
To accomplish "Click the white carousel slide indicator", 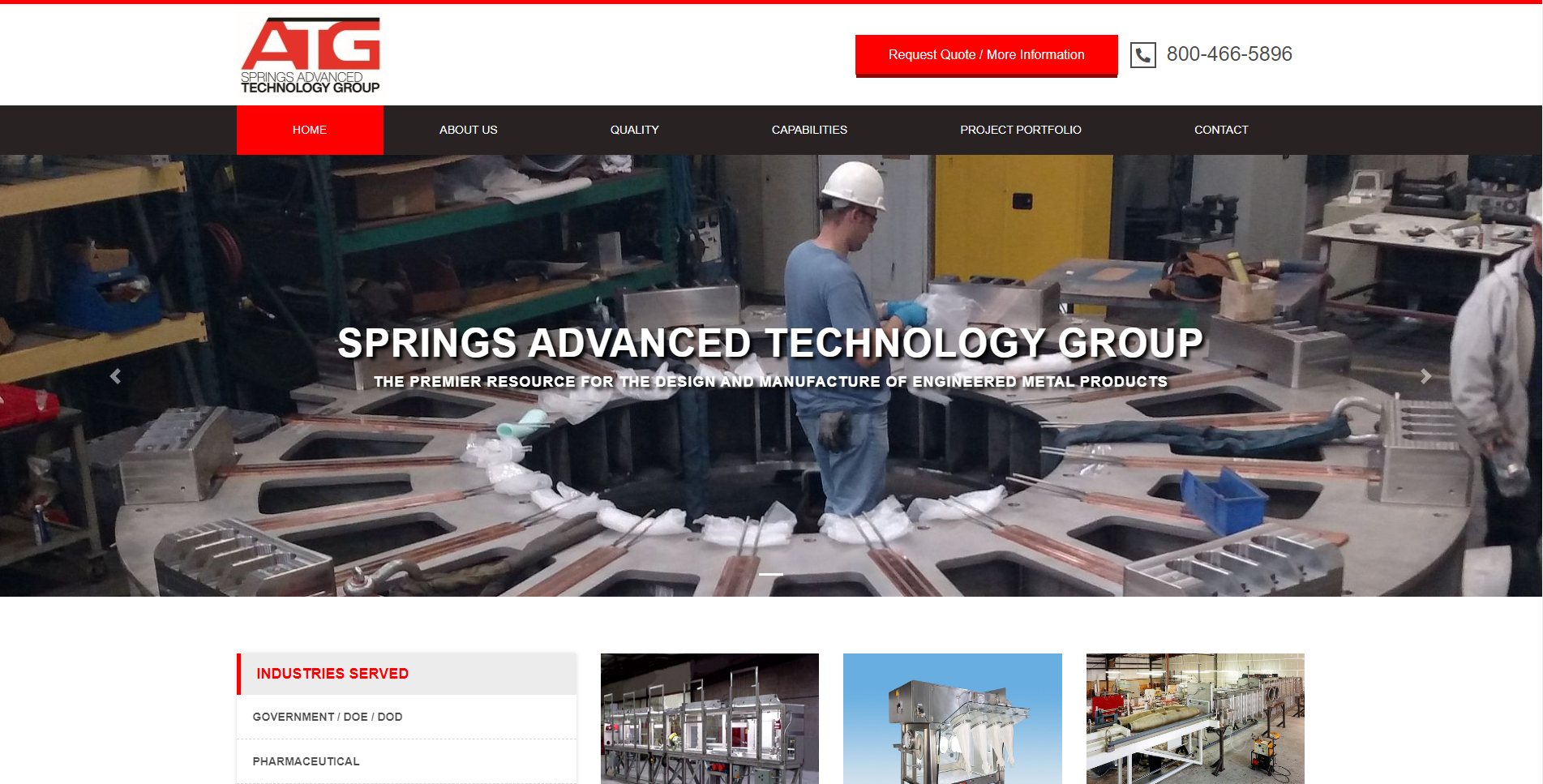I will (x=770, y=574).
